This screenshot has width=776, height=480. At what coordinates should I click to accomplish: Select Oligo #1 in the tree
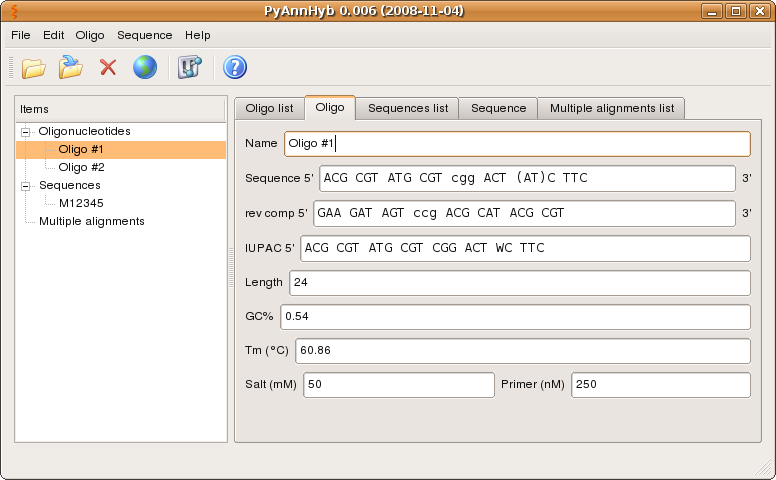click(81, 149)
